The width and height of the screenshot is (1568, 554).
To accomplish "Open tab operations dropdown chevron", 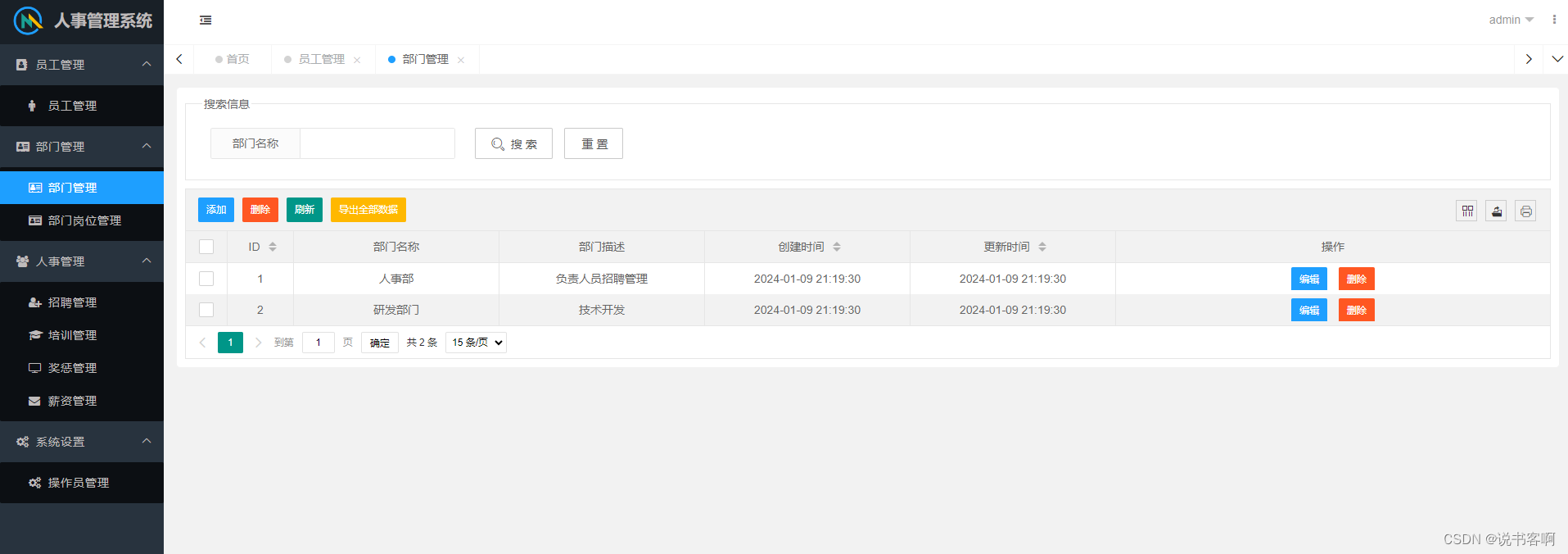I will point(1557,59).
